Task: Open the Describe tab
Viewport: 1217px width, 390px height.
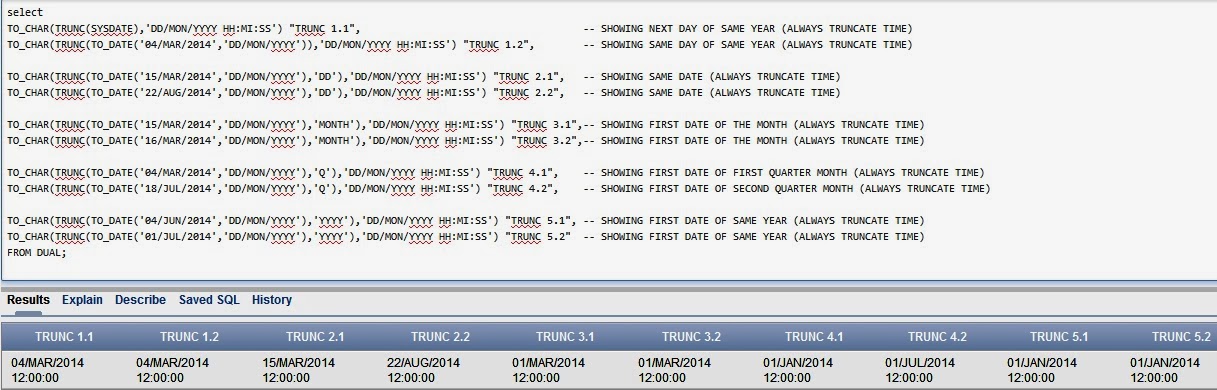Action: pyautogui.click(x=140, y=299)
